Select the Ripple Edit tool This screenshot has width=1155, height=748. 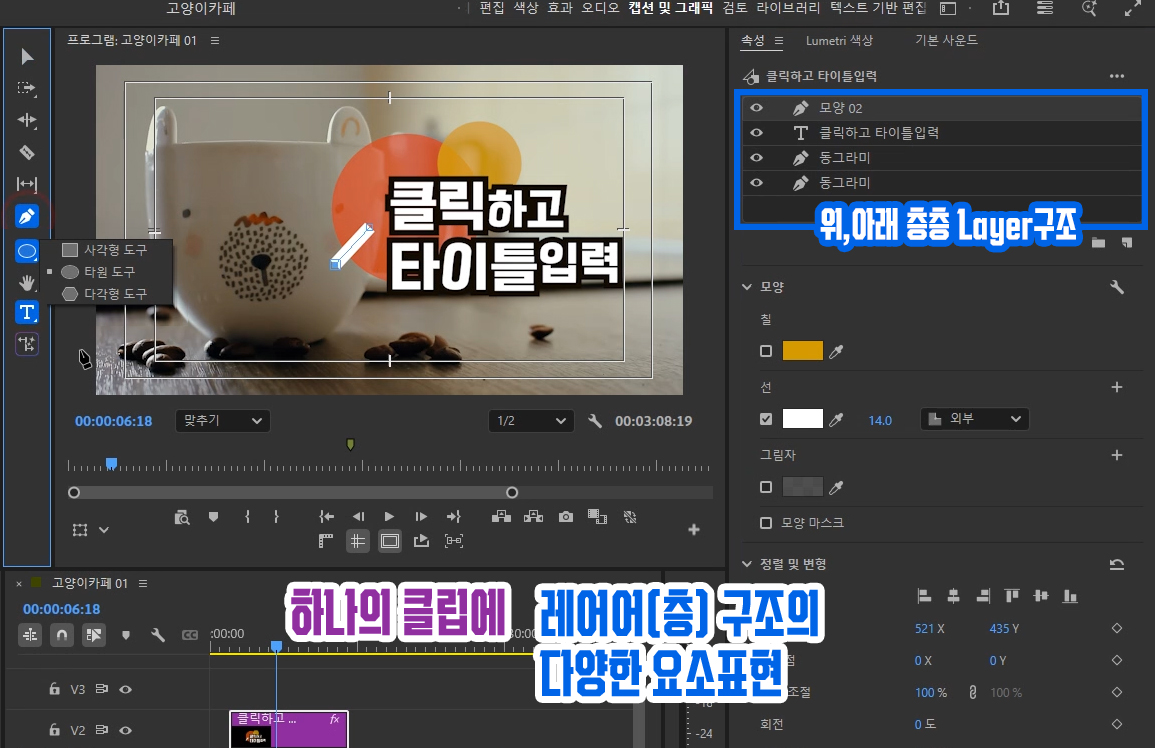[27, 120]
